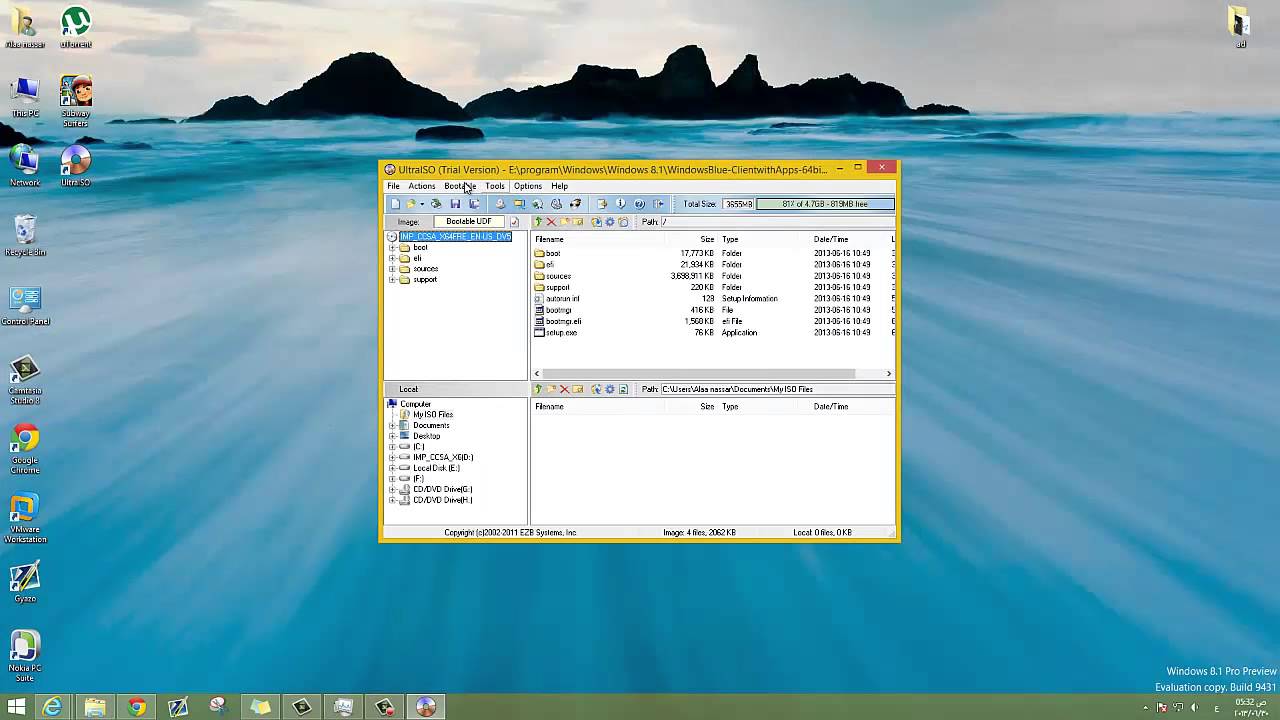Click the Internet Explorer taskbar icon

[52, 708]
